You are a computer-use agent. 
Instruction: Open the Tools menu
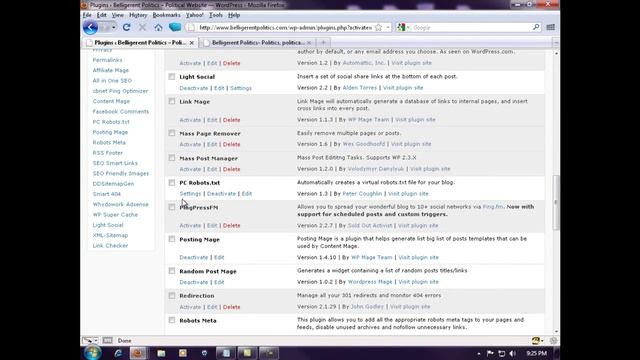216,15
